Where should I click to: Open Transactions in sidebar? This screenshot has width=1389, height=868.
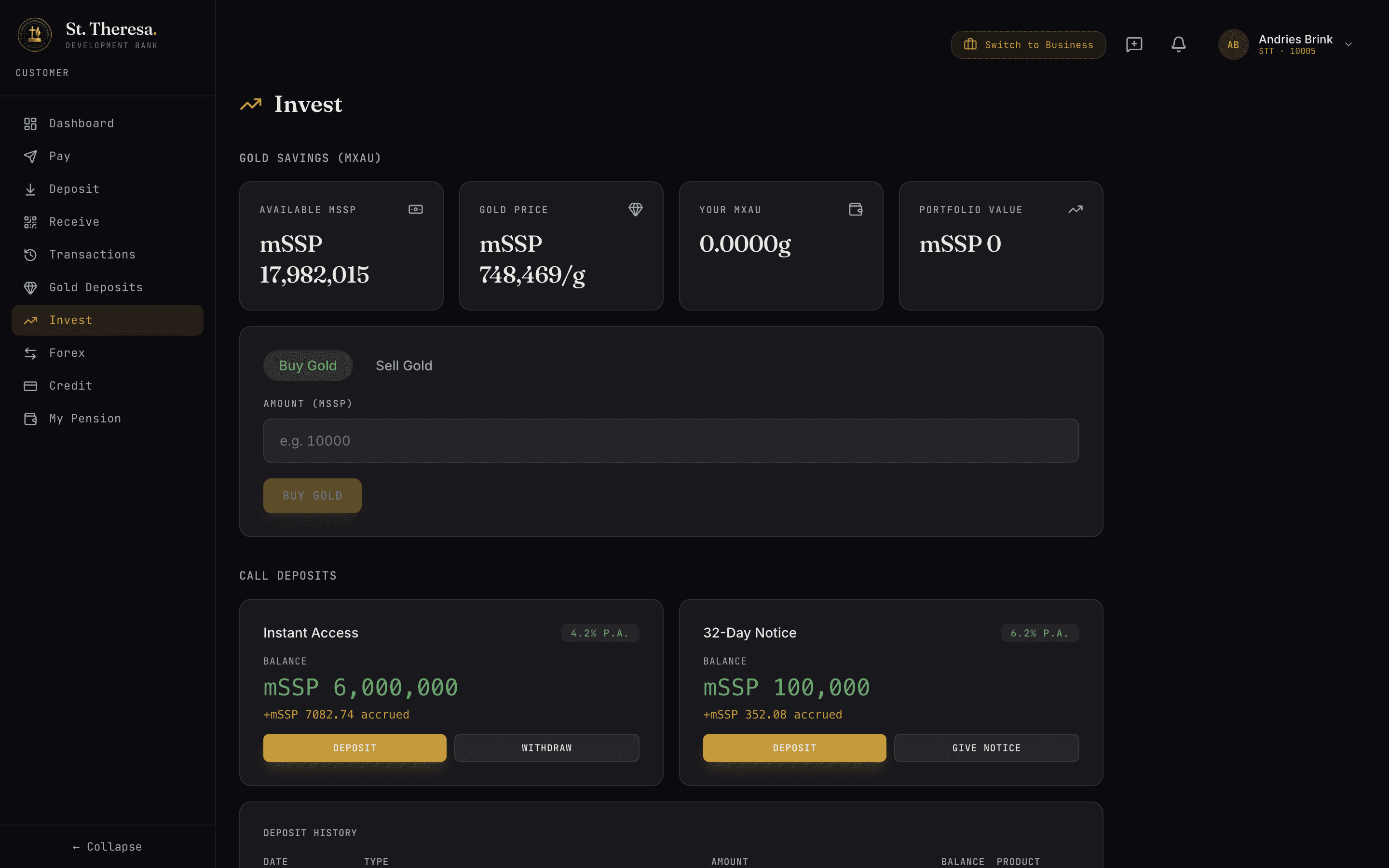pos(108,255)
